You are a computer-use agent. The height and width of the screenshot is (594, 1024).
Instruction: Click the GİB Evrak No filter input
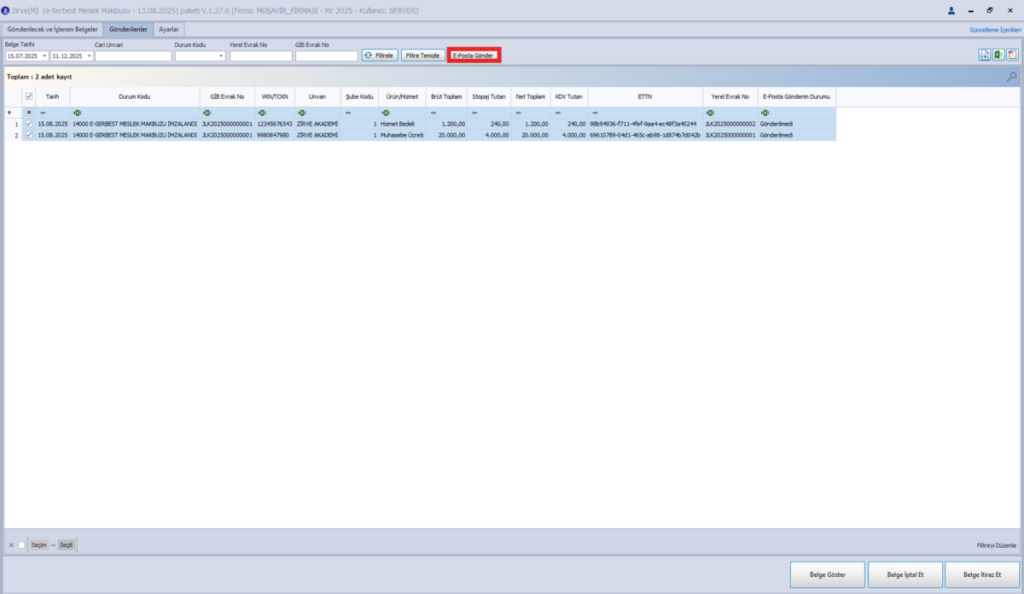tap(327, 56)
